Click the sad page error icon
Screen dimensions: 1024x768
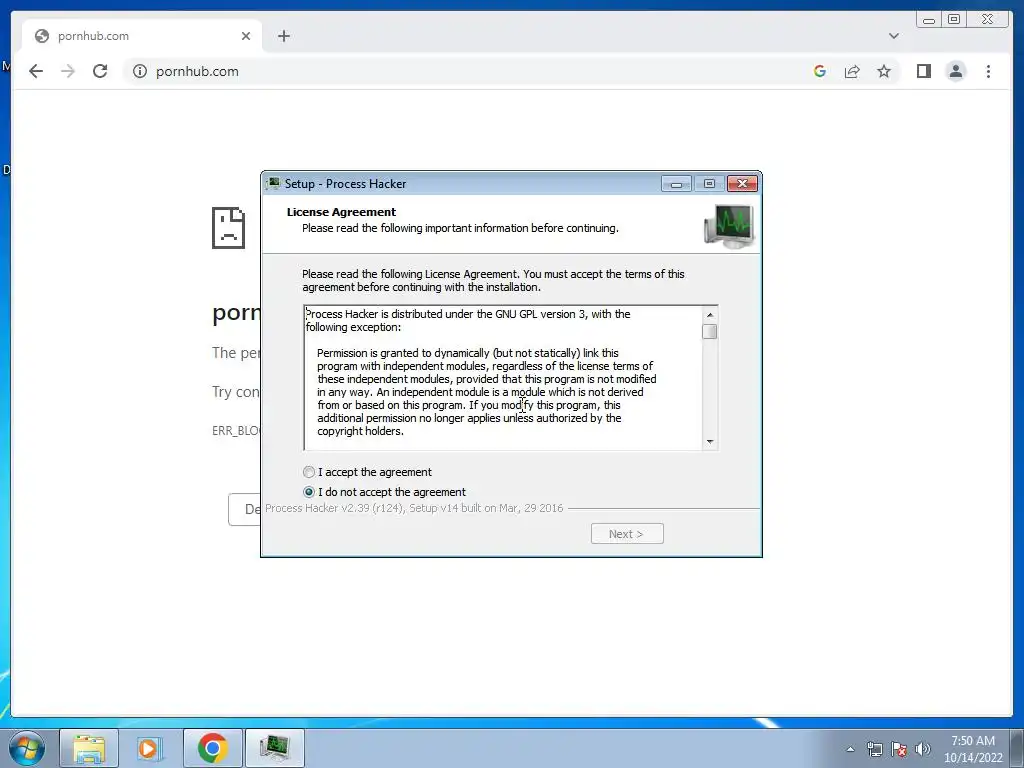[229, 228]
